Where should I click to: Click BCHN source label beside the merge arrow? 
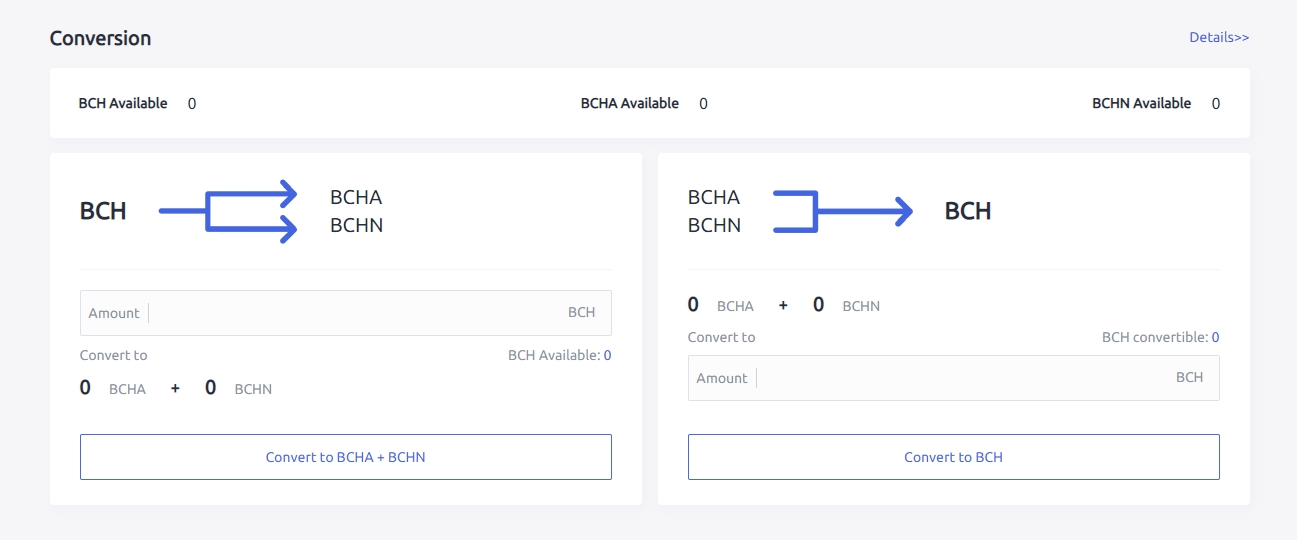tap(714, 225)
